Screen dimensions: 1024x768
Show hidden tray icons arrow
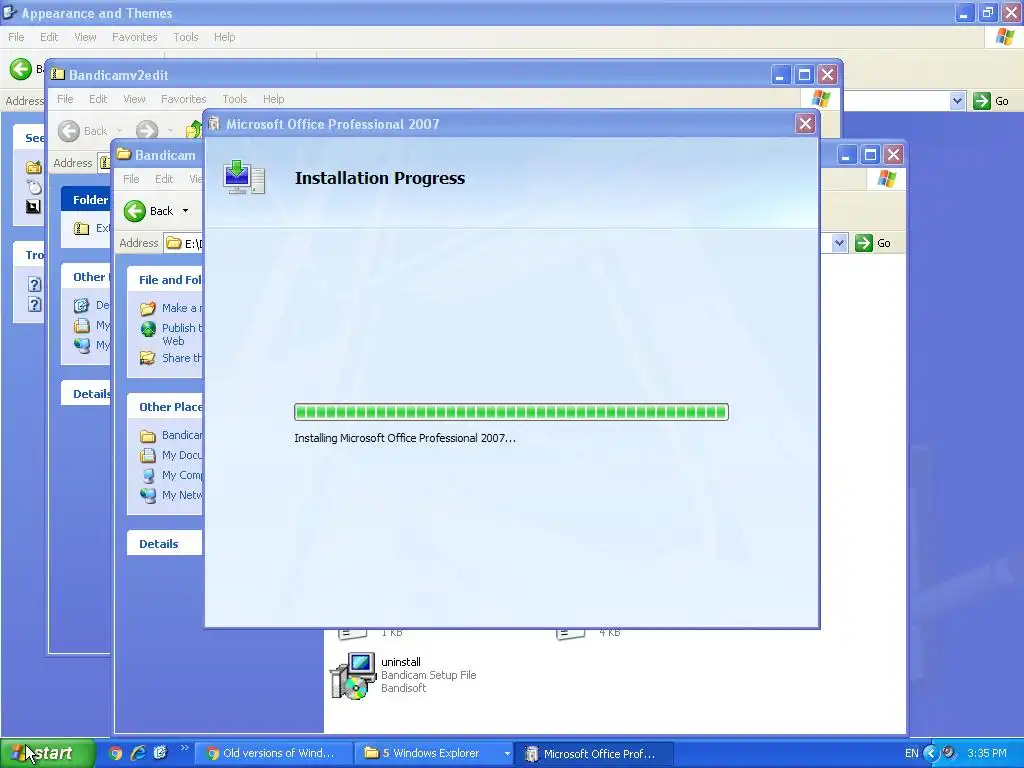point(931,754)
